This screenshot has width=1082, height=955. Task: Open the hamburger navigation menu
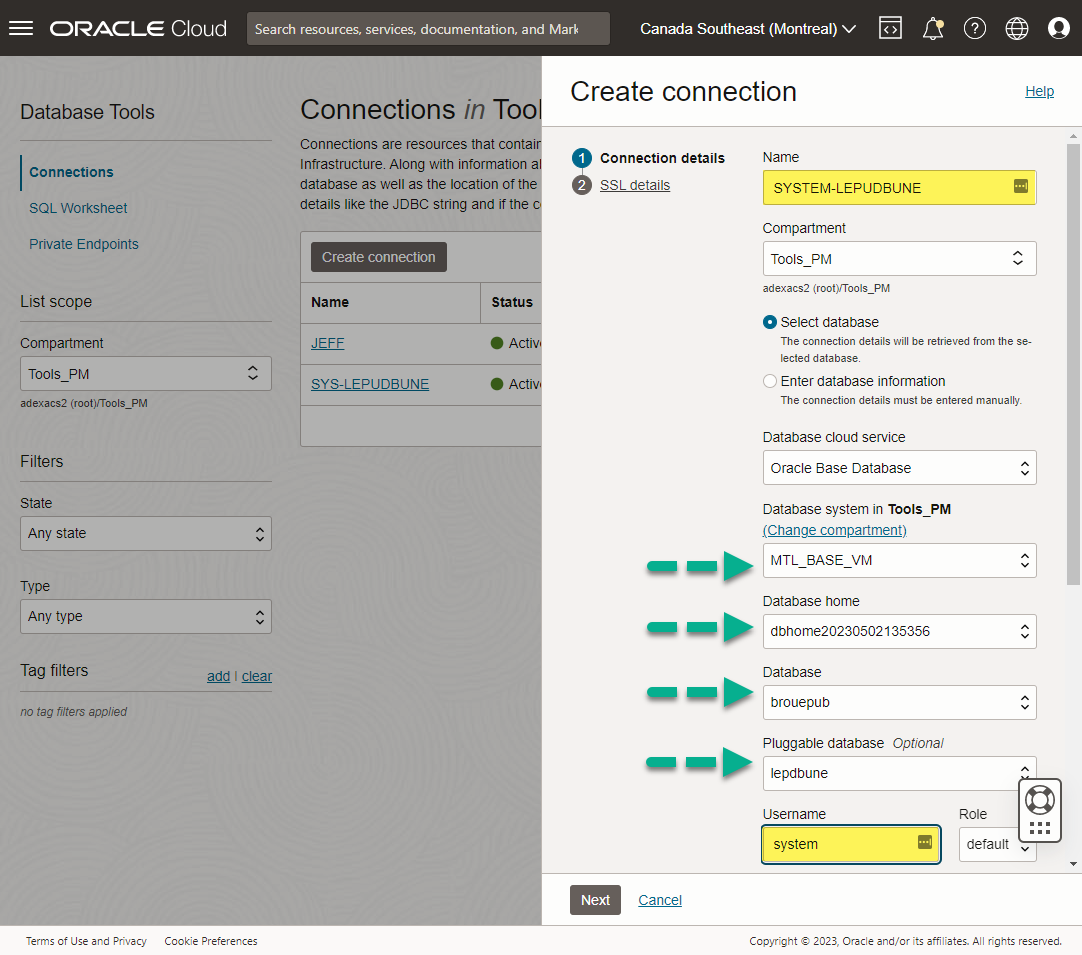[x=21, y=28]
